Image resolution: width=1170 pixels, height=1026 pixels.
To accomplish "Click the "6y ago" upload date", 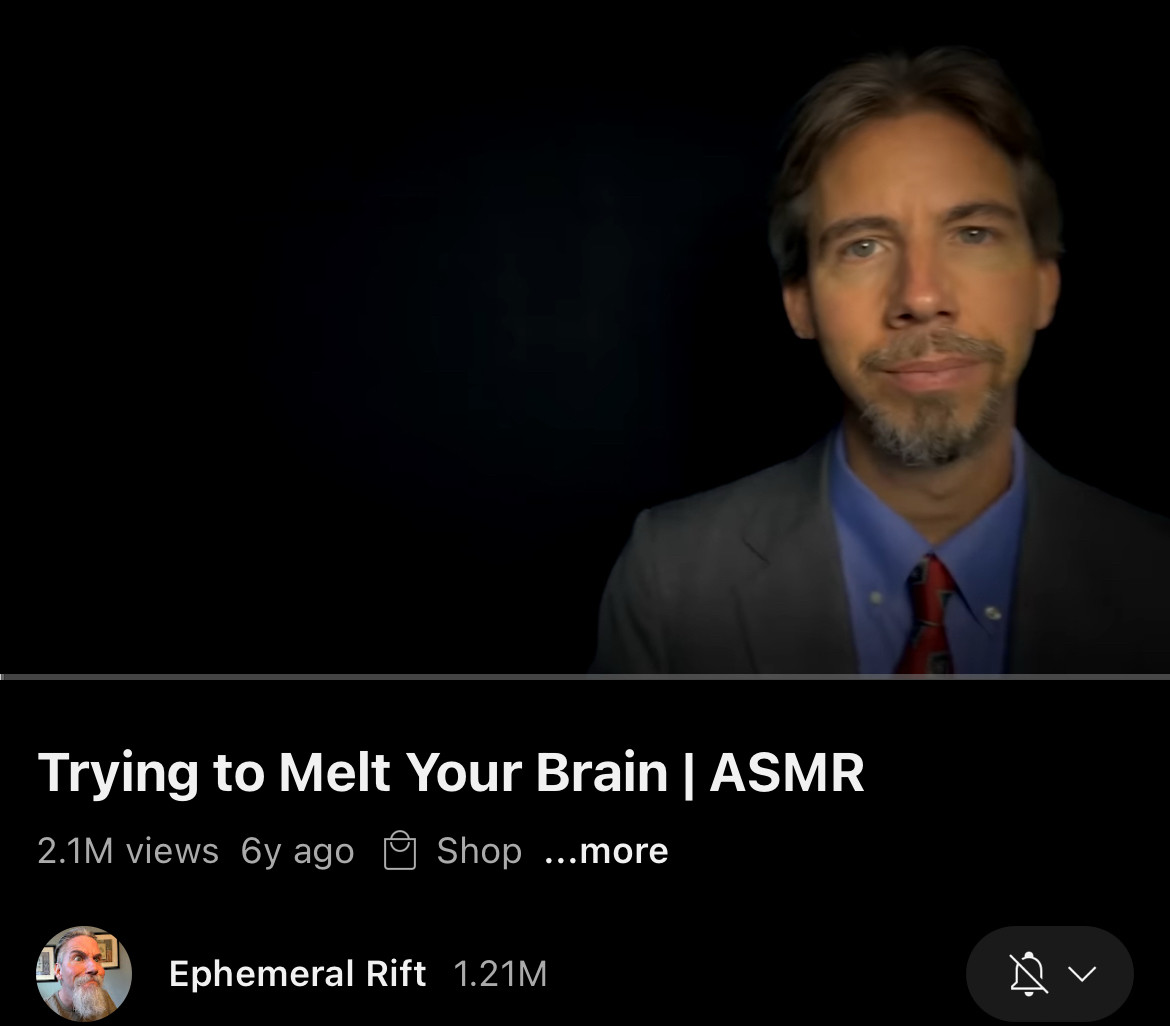I will coord(297,851).
